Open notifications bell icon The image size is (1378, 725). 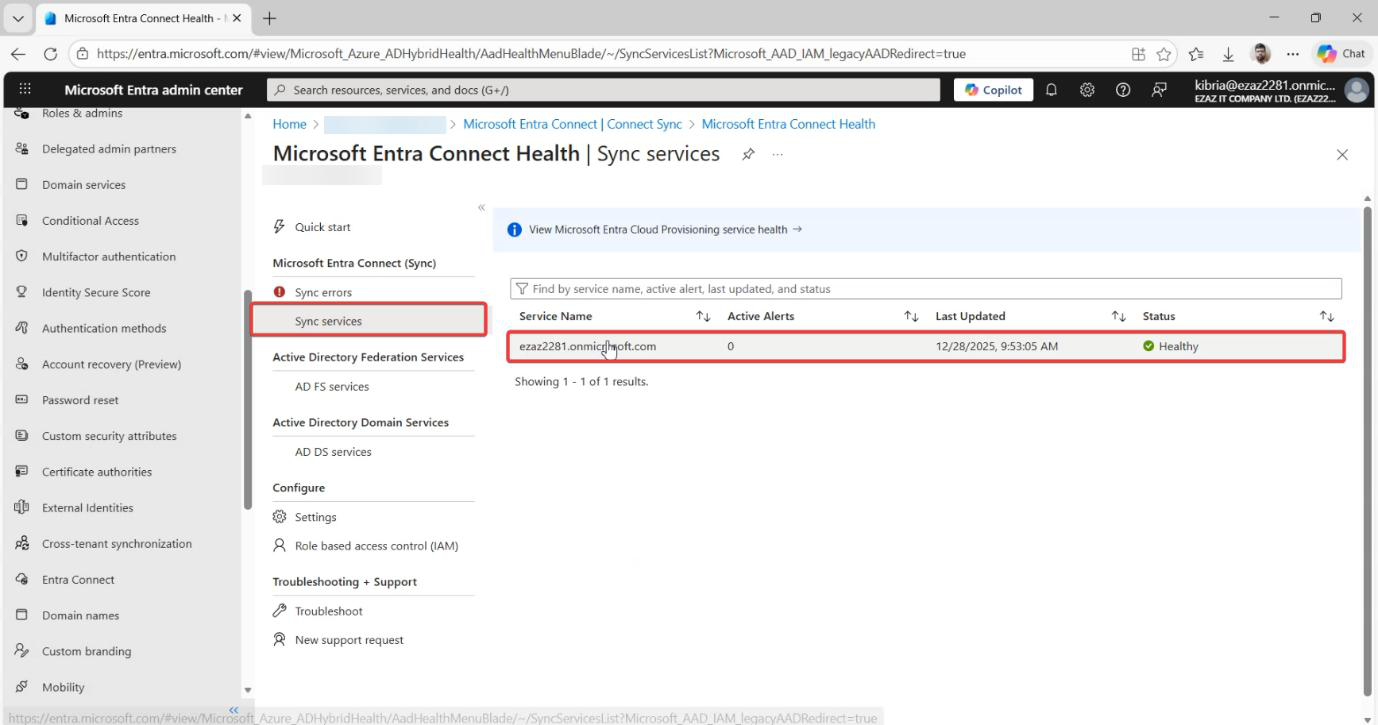(1051, 90)
